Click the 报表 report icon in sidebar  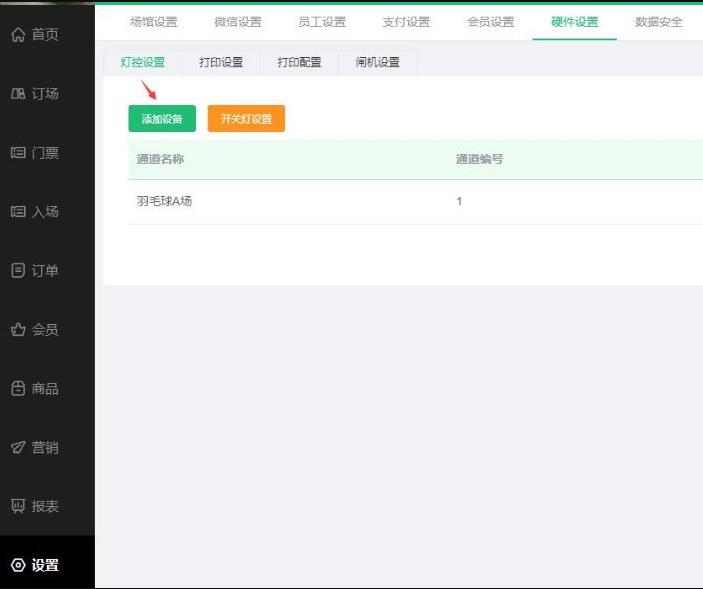18,507
